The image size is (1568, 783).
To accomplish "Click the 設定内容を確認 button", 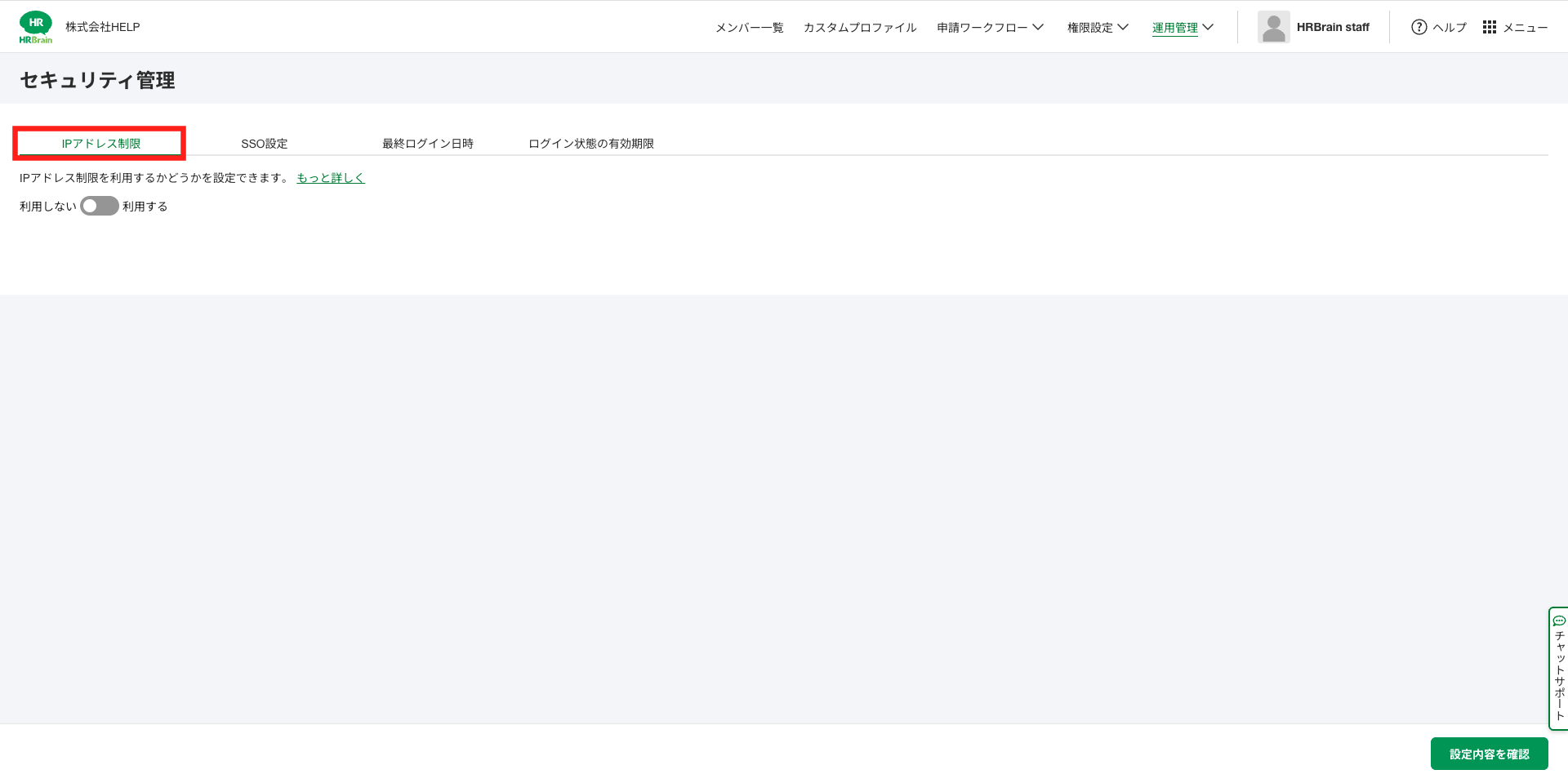I will [x=1489, y=754].
